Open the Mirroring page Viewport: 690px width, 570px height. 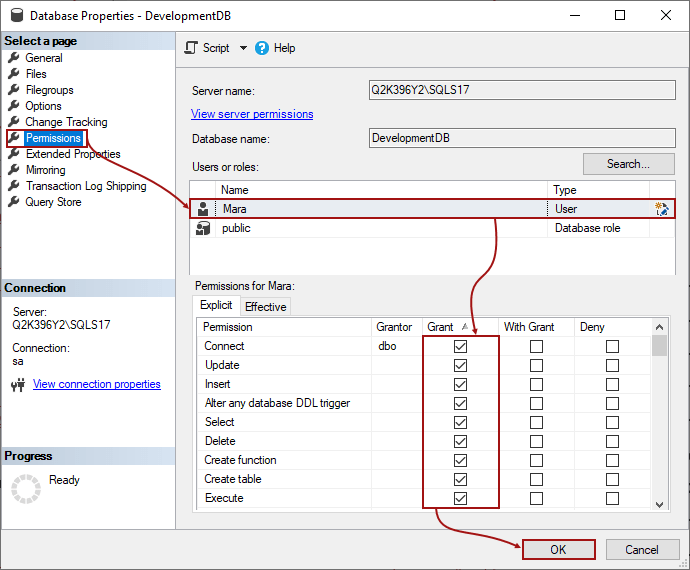(45, 170)
